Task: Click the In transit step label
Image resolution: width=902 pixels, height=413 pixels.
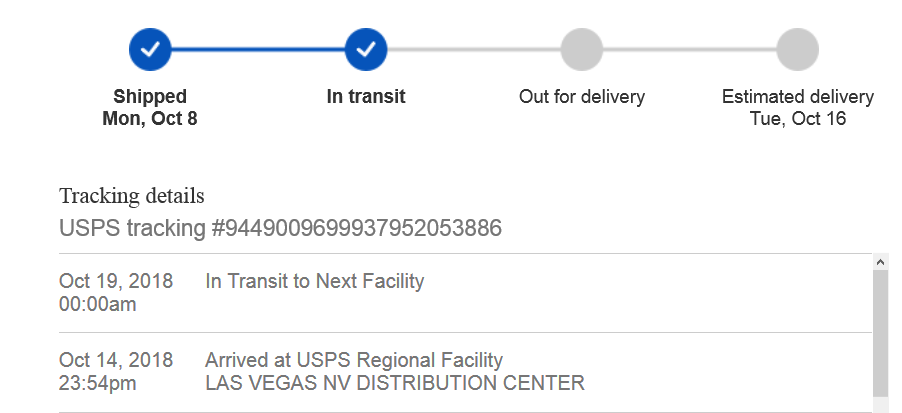Action: point(366,96)
